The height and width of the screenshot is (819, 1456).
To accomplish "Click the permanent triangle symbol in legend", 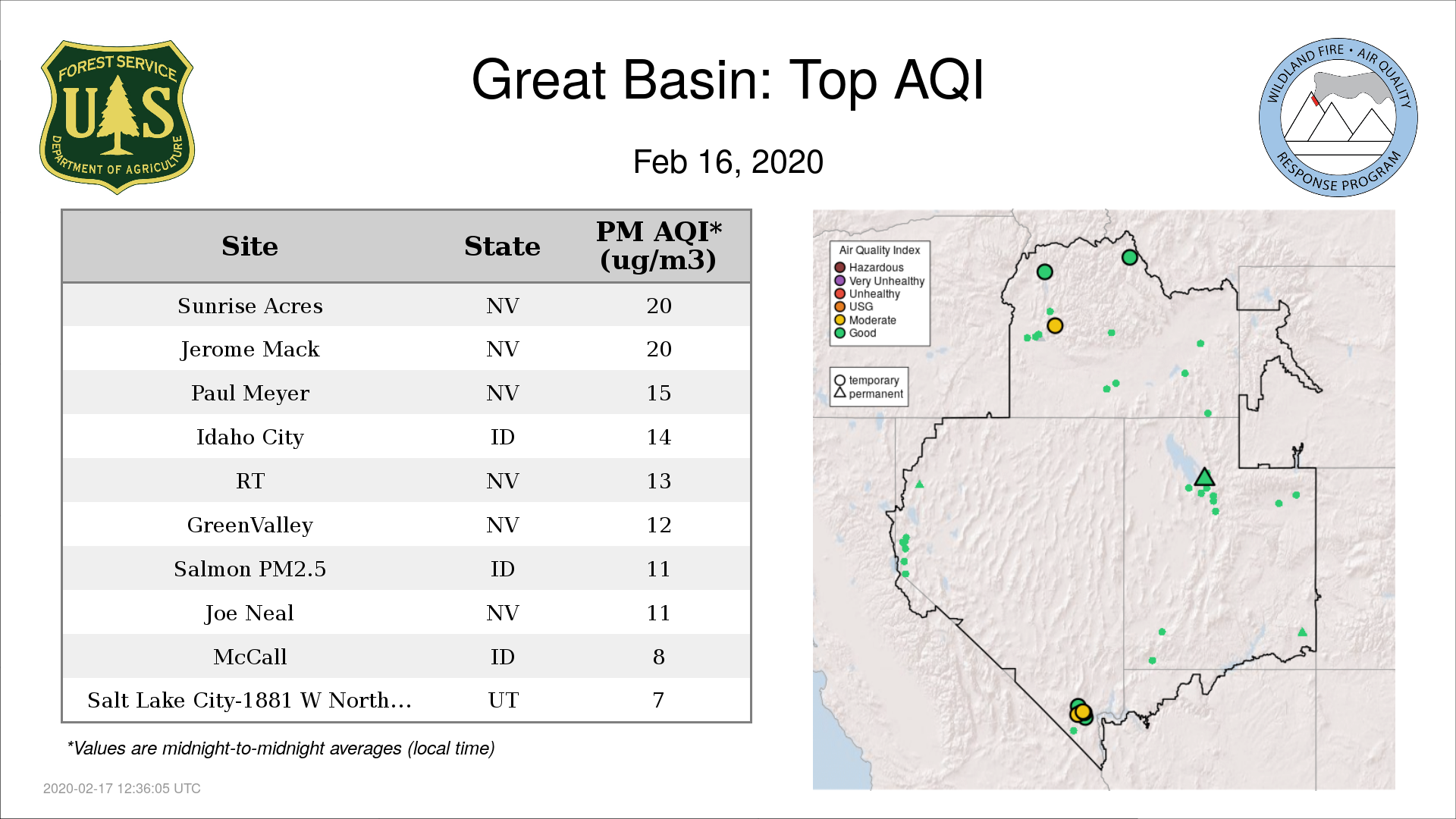I will [x=840, y=393].
